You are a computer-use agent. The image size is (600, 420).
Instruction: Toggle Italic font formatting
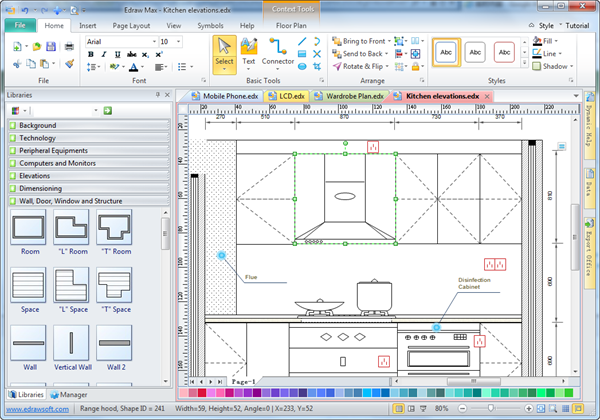pos(103,55)
